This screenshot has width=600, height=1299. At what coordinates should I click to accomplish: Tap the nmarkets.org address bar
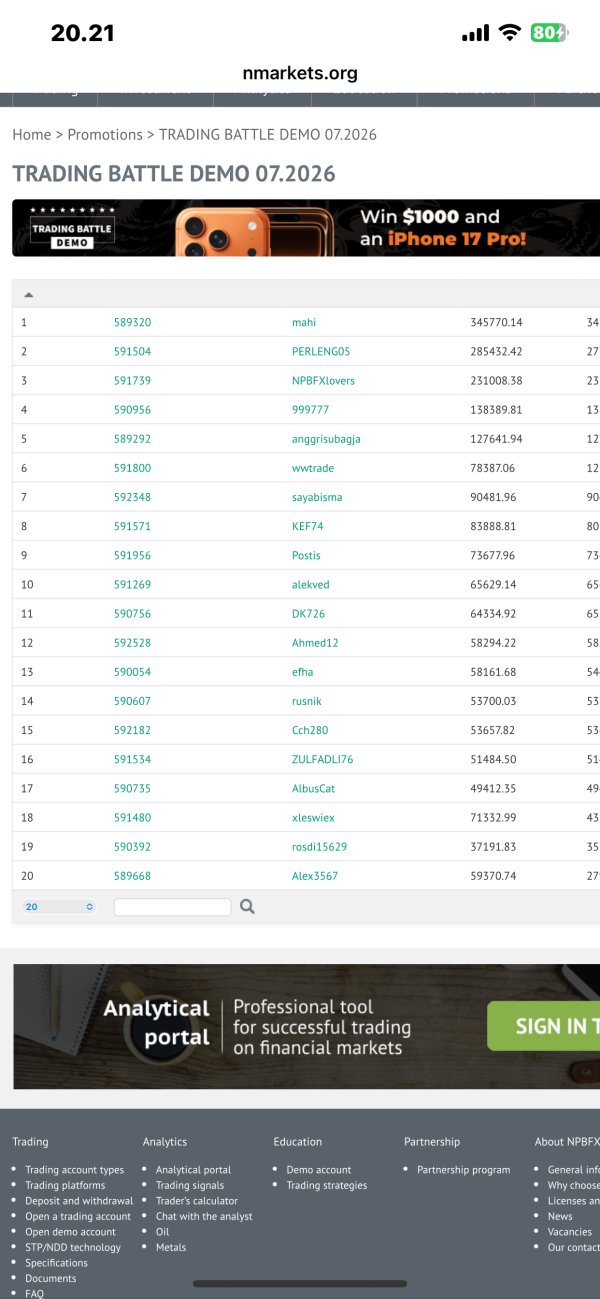[300, 73]
